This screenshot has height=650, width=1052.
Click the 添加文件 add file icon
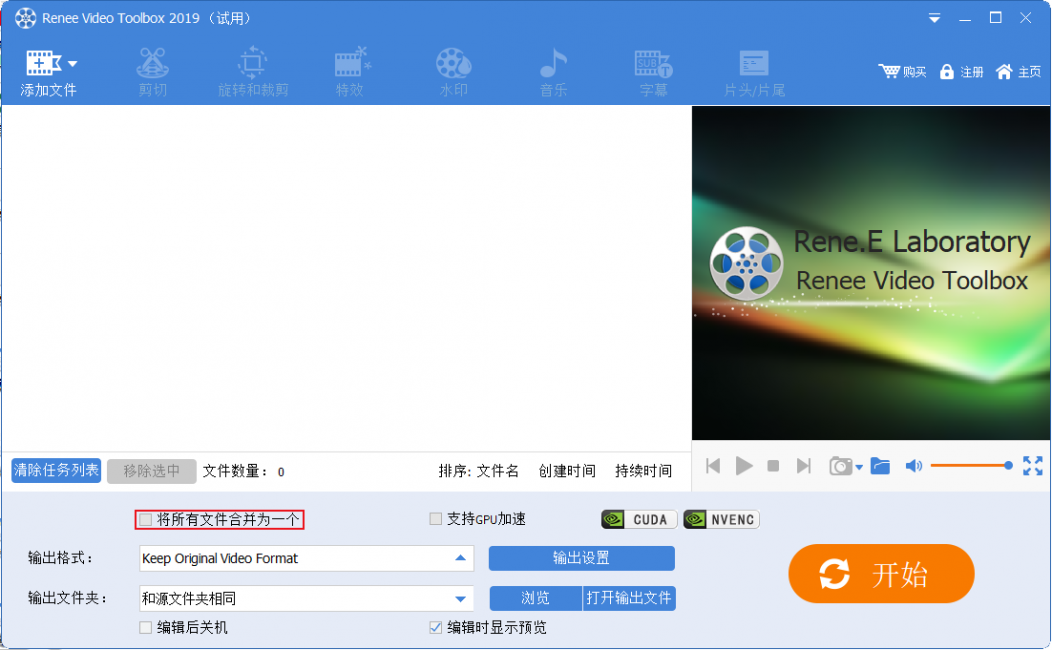tap(43, 63)
